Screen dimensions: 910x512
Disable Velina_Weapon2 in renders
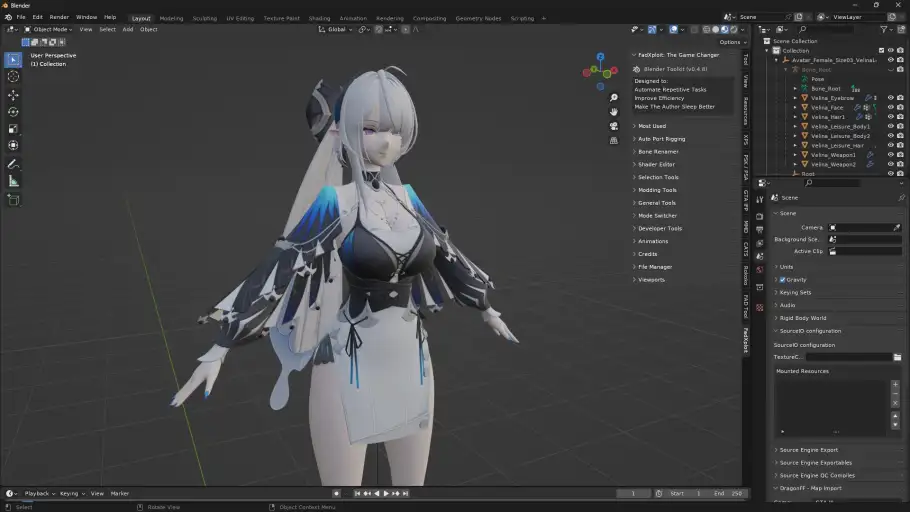900,164
